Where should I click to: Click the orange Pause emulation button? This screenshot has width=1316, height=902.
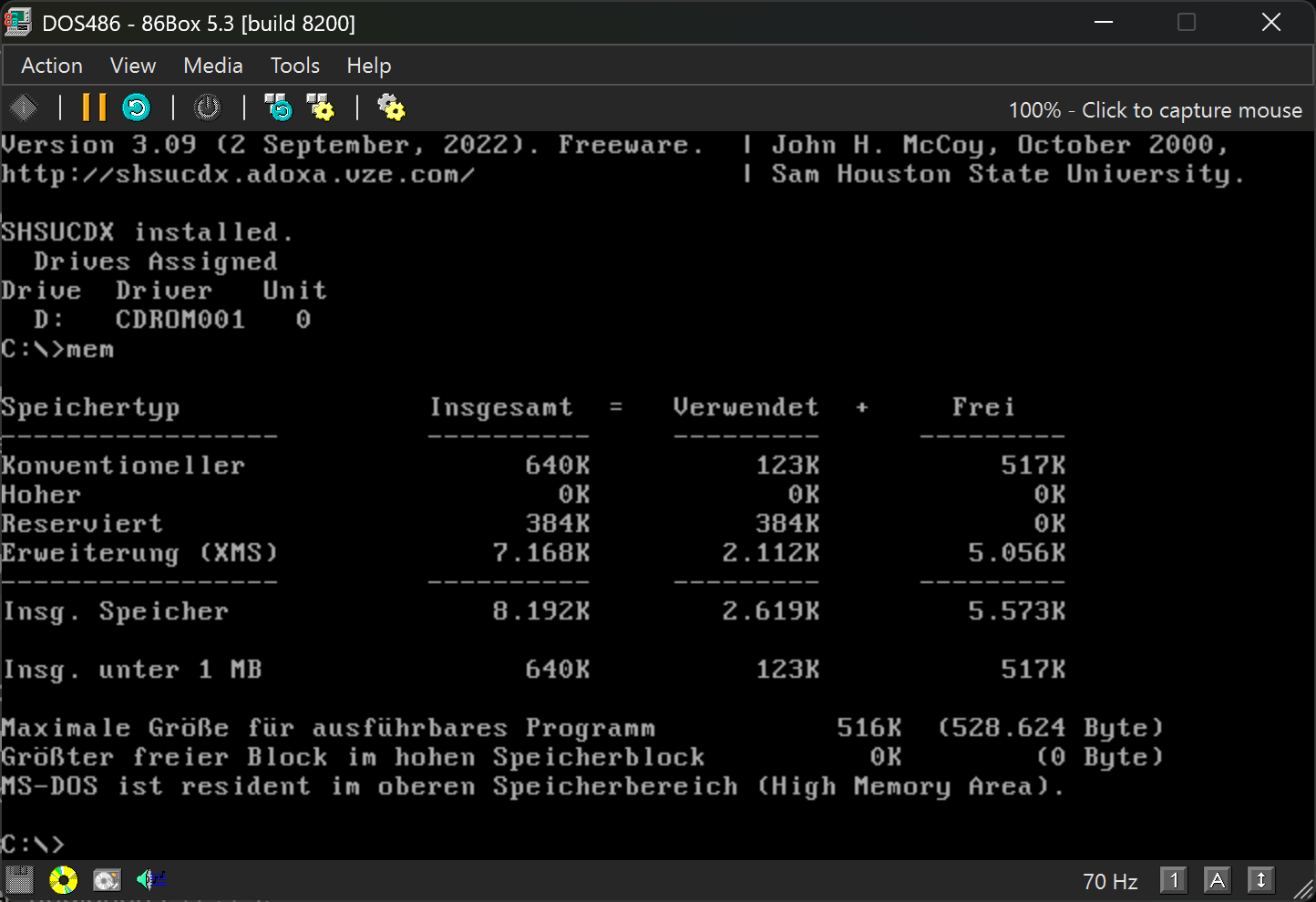tap(94, 108)
